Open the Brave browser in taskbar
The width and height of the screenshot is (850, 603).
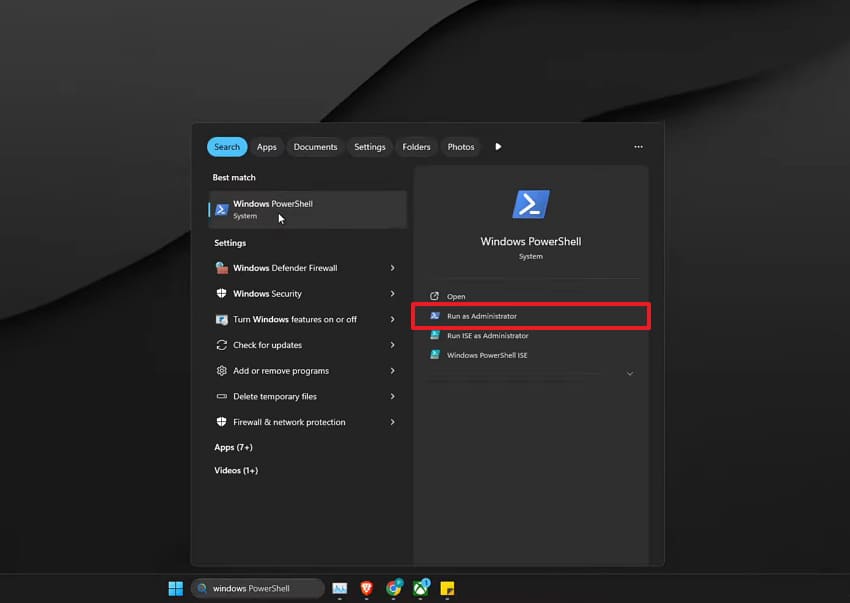click(366, 588)
